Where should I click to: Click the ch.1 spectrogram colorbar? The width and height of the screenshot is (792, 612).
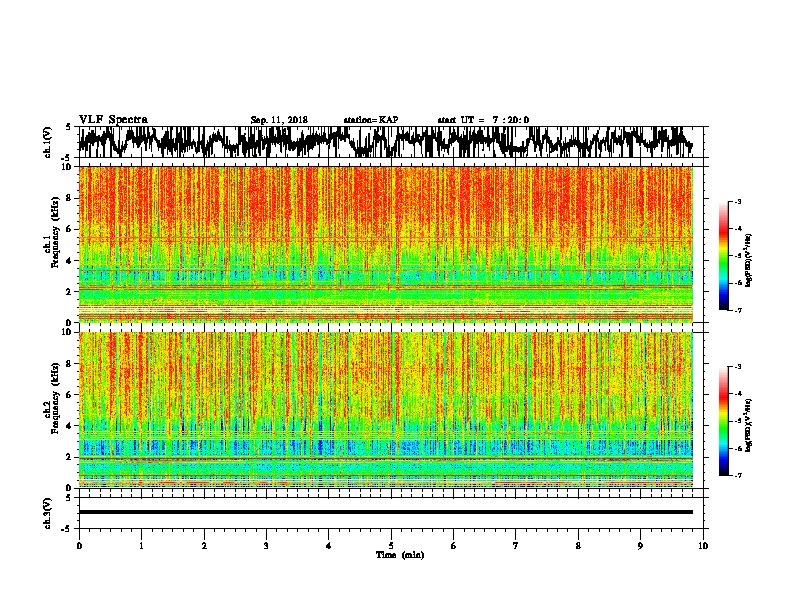pyautogui.click(x=724, y=256)
